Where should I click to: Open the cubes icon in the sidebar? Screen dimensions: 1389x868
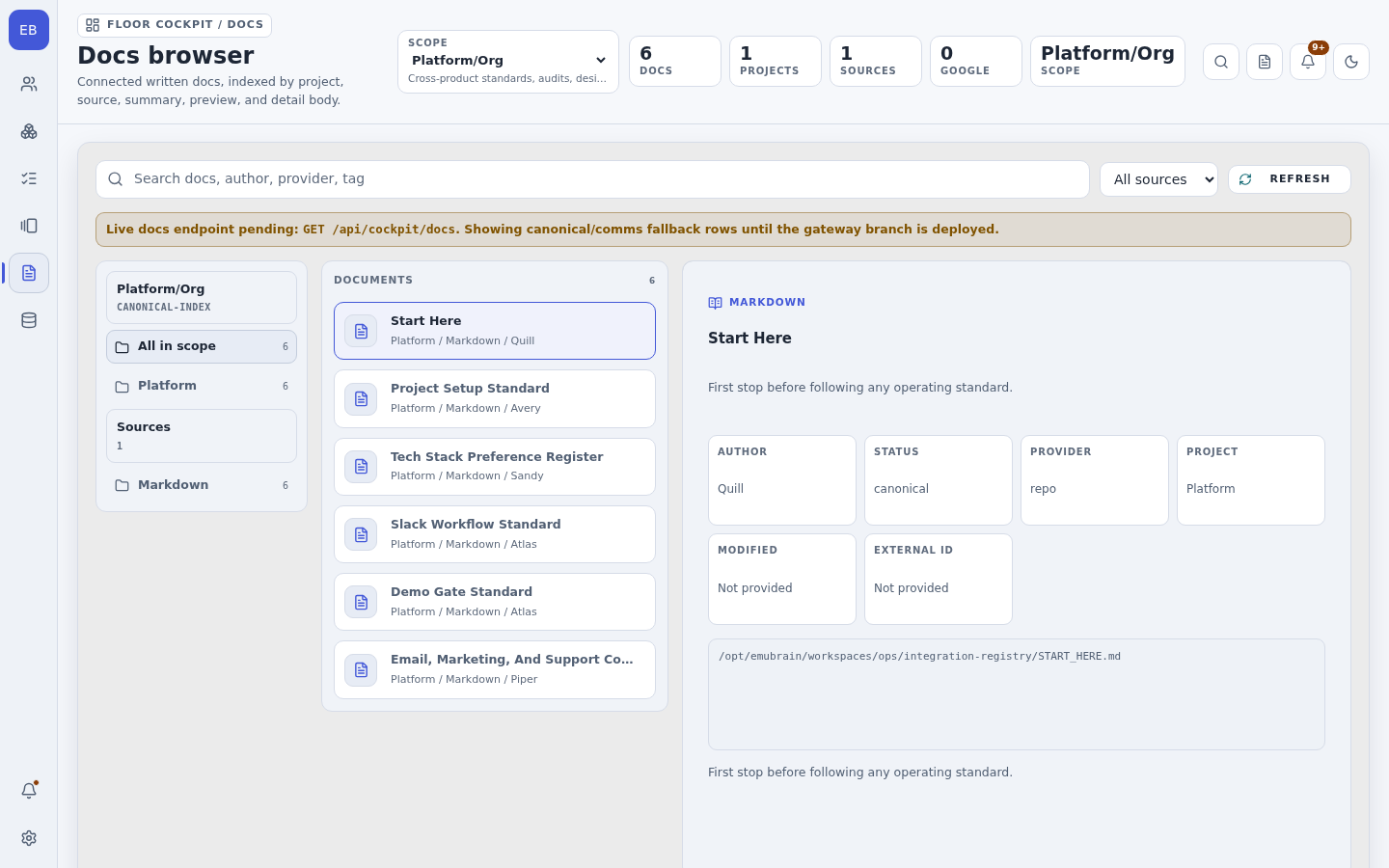click(29, 131)
